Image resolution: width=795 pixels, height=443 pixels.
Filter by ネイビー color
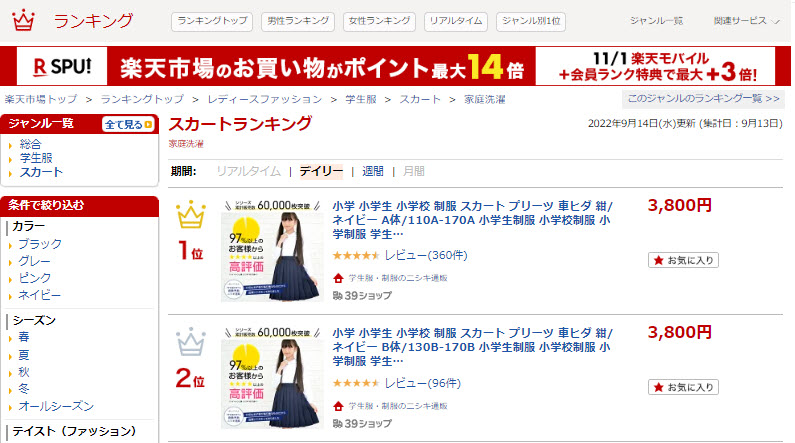[39, 295]
